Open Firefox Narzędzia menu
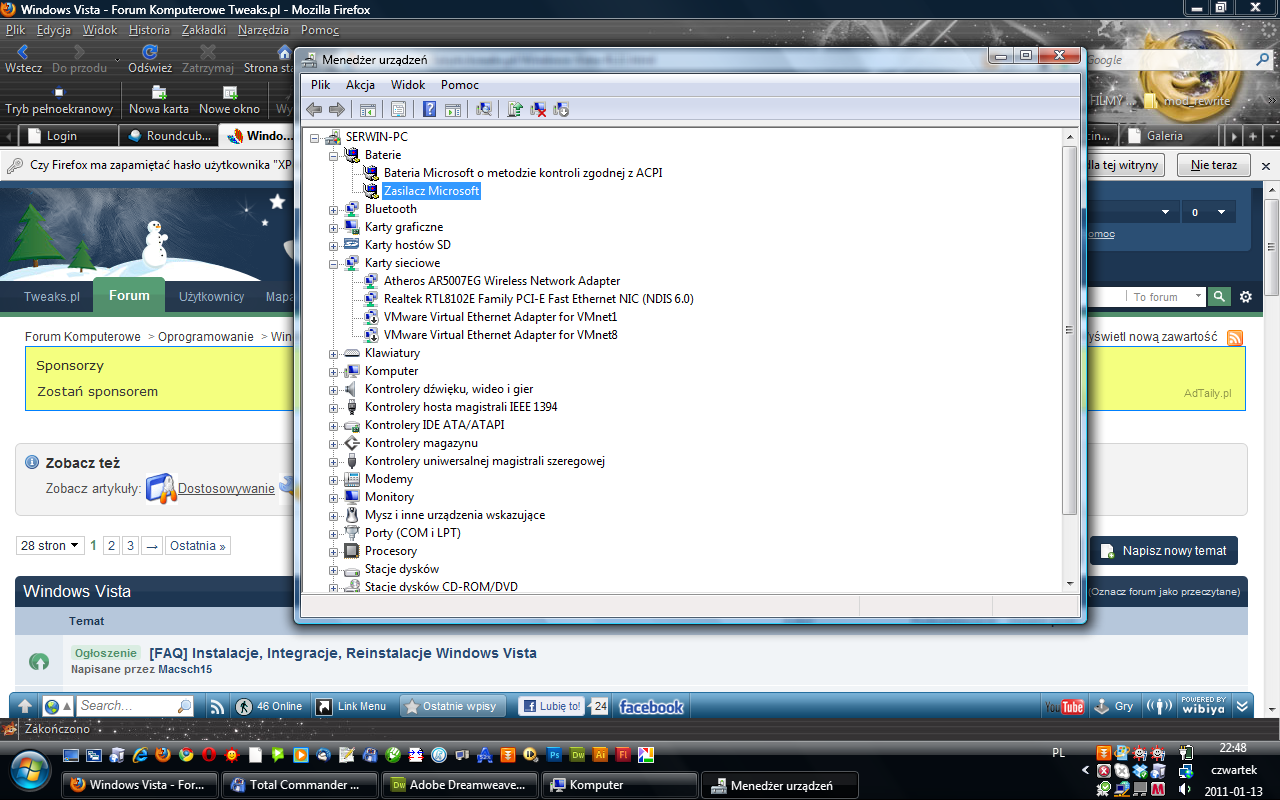 click(263, 30)
